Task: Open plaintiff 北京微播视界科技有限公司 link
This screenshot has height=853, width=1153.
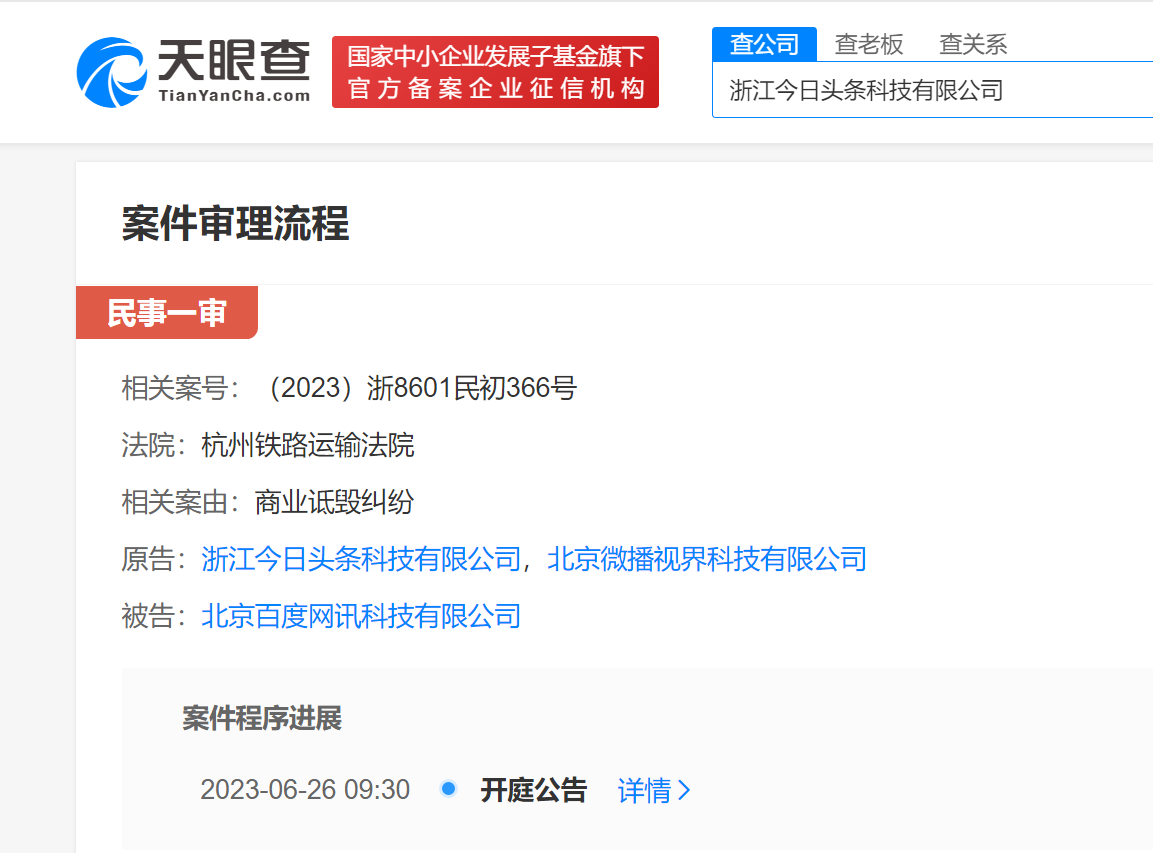Action: pyautogui.click(x=706, y=559)
